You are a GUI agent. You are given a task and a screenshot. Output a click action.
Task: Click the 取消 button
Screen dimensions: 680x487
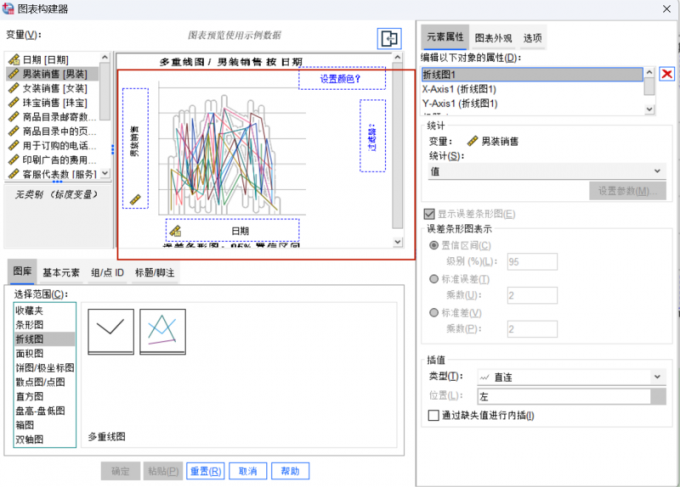pyautogui.click(x=248, y=471)
